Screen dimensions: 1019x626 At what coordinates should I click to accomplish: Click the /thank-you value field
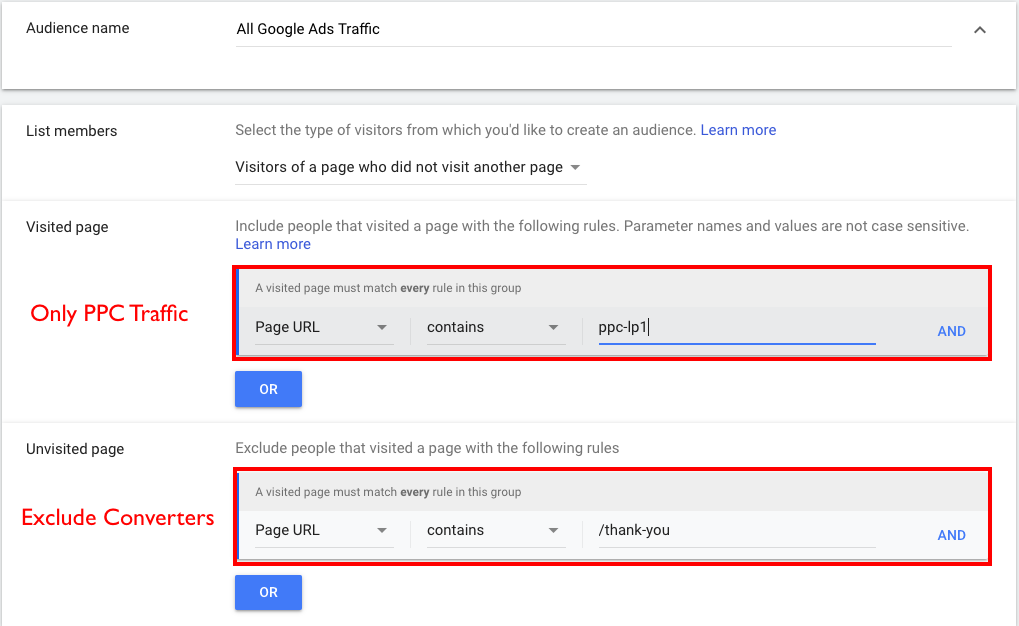click(x=736, y=531)
